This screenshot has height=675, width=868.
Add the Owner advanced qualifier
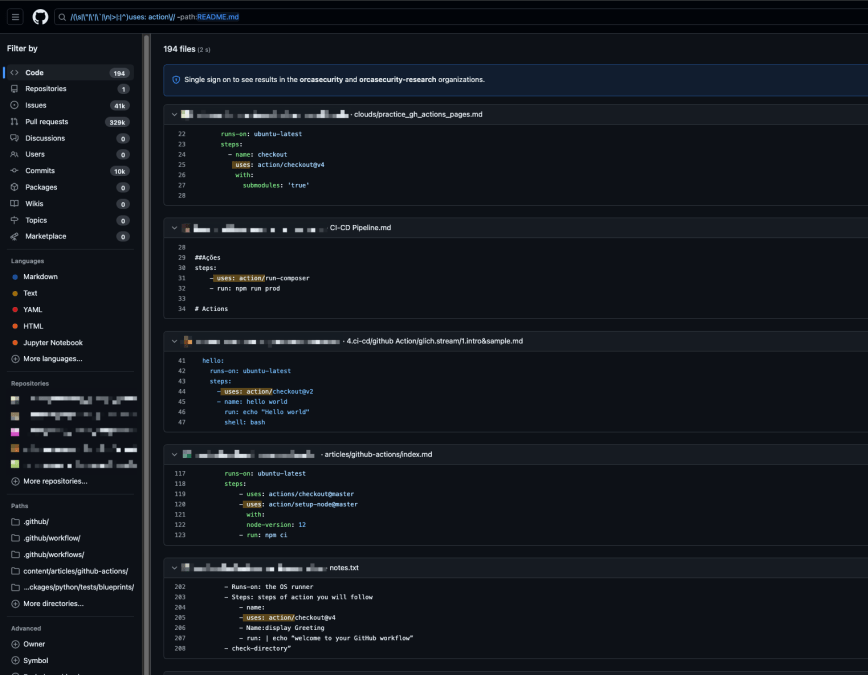point(28,644)
